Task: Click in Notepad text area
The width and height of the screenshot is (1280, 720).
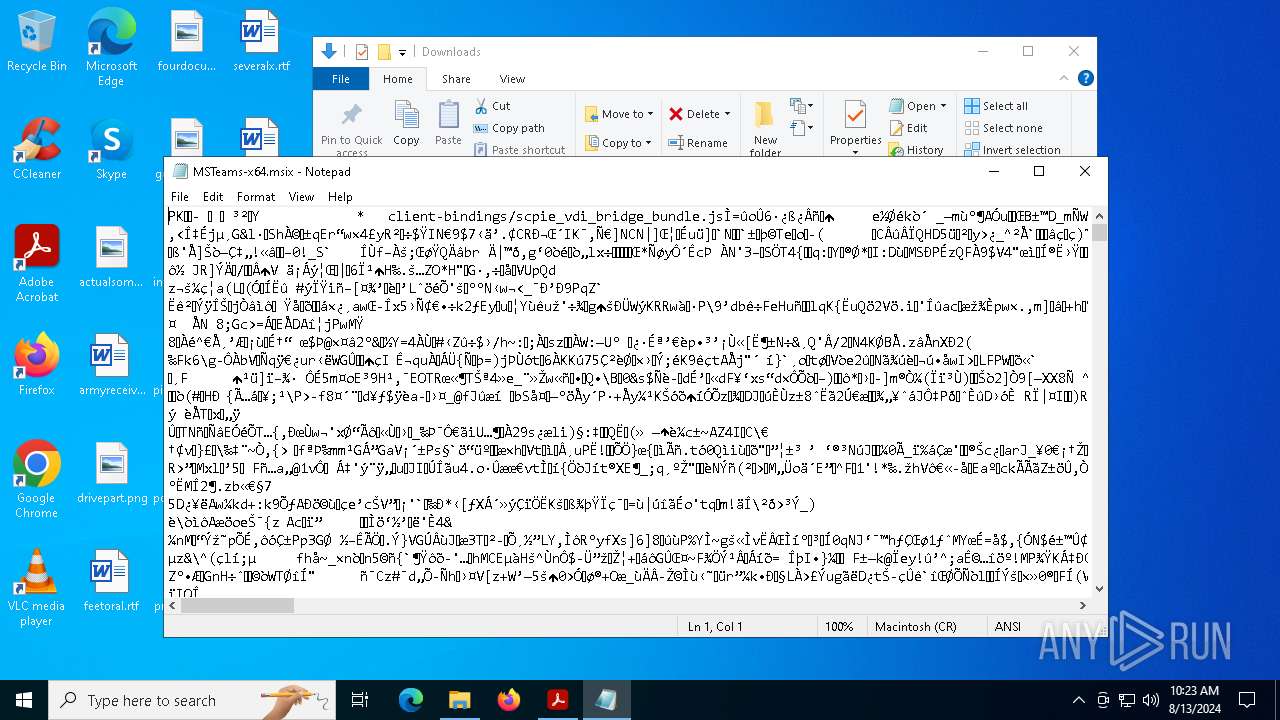Action: [x=629, y=402]
